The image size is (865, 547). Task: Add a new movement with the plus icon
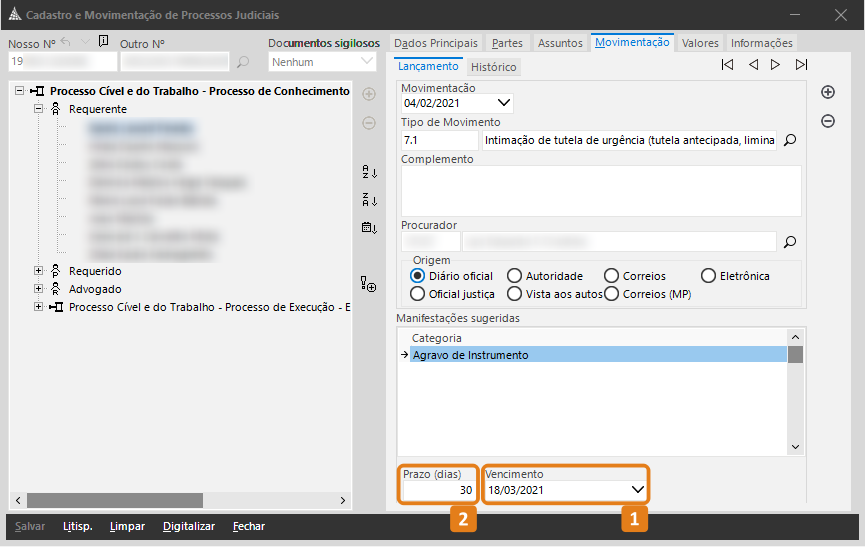tap(828, 92)
